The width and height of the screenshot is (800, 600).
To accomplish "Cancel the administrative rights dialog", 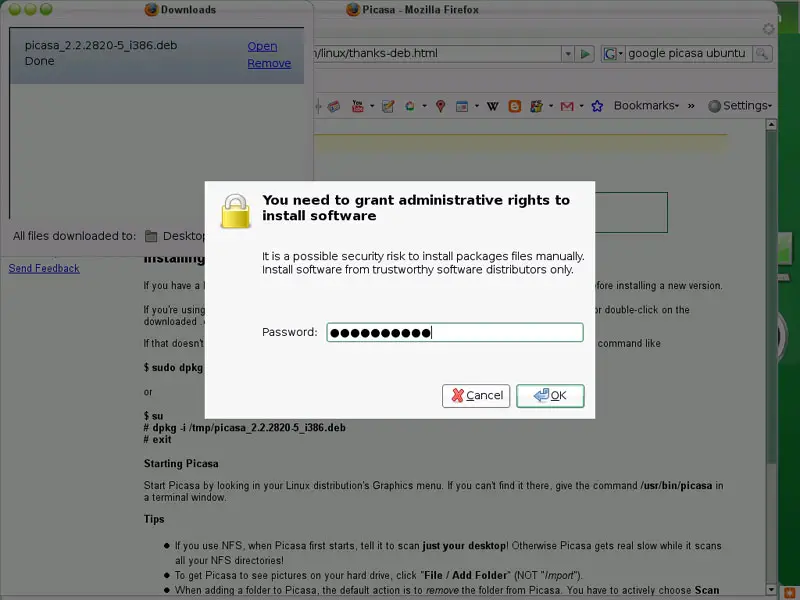I will [476, 395].
